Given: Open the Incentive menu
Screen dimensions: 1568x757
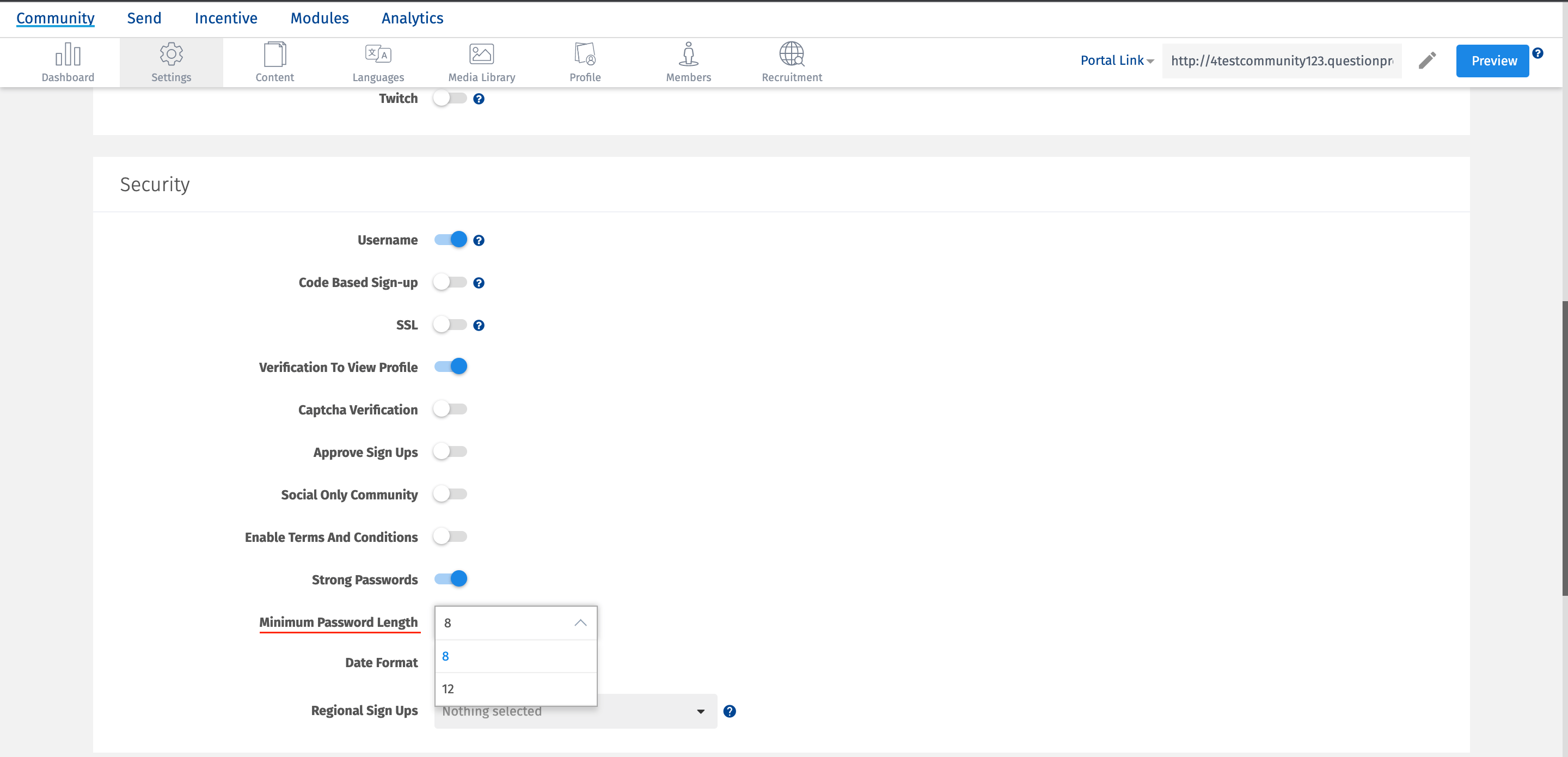Looking at the screenshot, I should pyautogui.click(x=226, y=17).
